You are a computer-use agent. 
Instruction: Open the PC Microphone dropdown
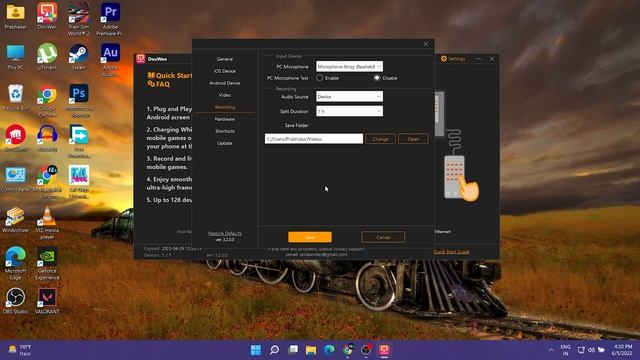349,67
